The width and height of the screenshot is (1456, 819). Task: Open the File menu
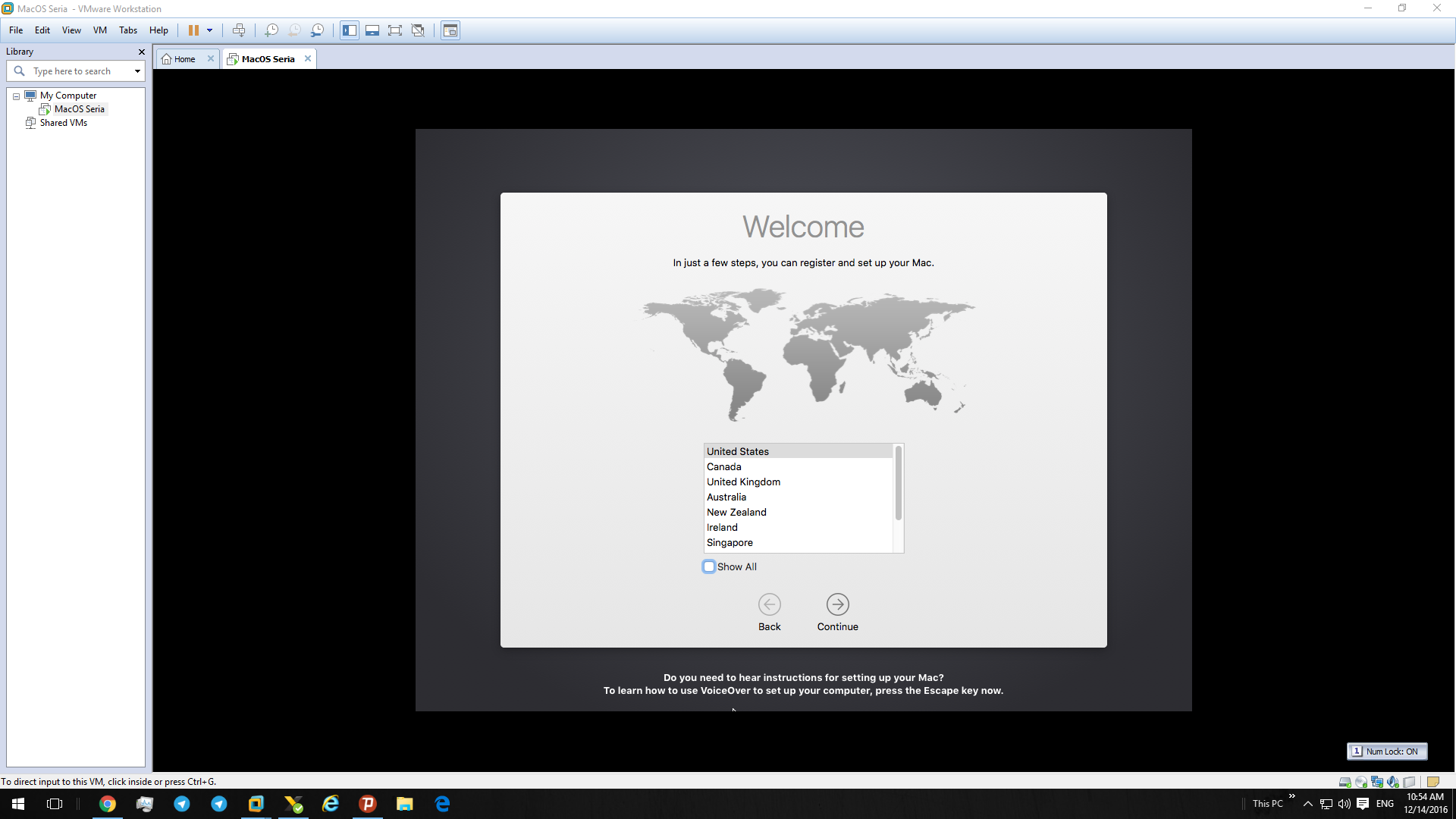(x=16, y=30)
